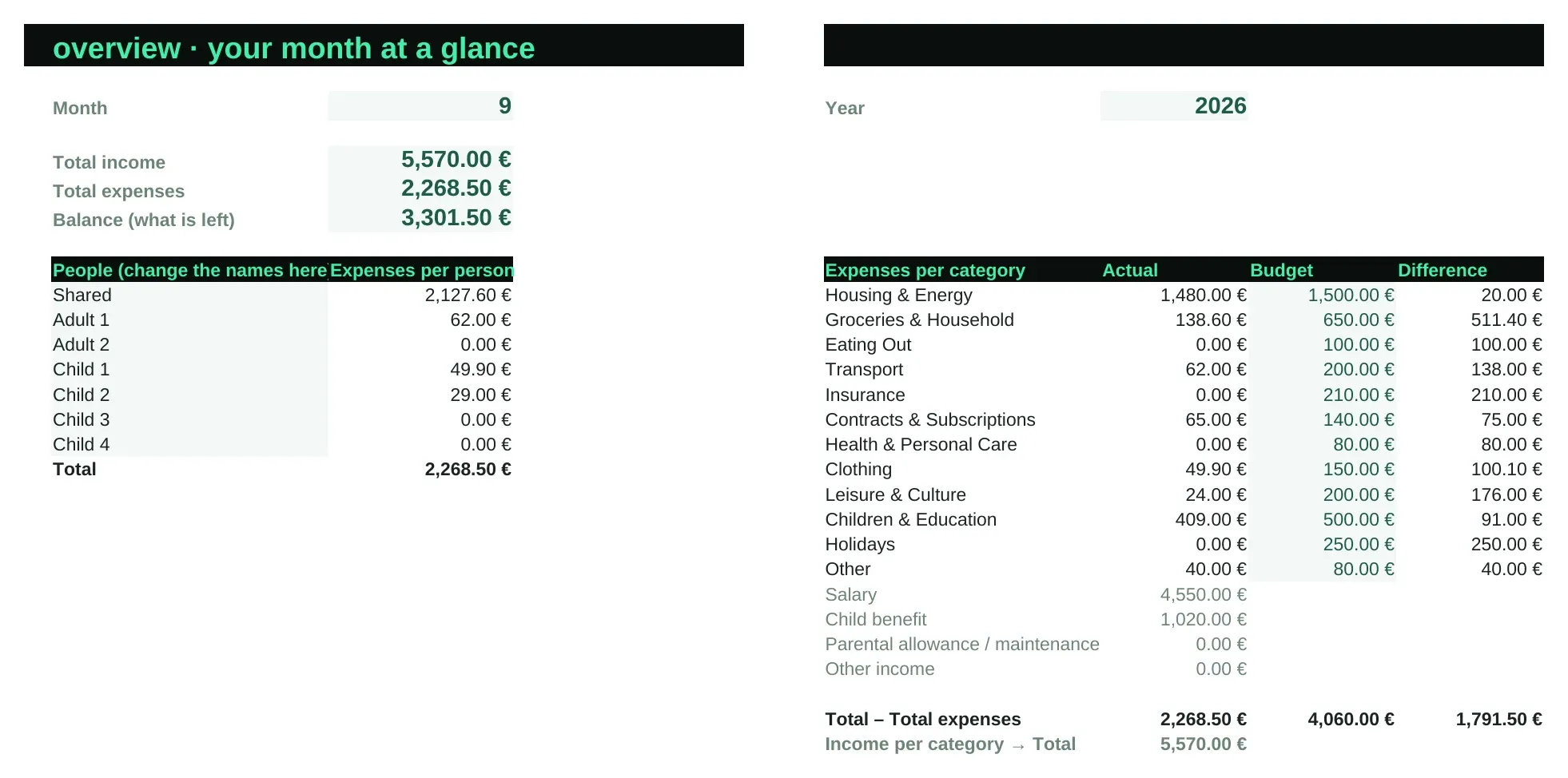Viewport: 1568px width, 778px height.
Task: Click the People (change the names here) header
Action: tap(189, 270)
